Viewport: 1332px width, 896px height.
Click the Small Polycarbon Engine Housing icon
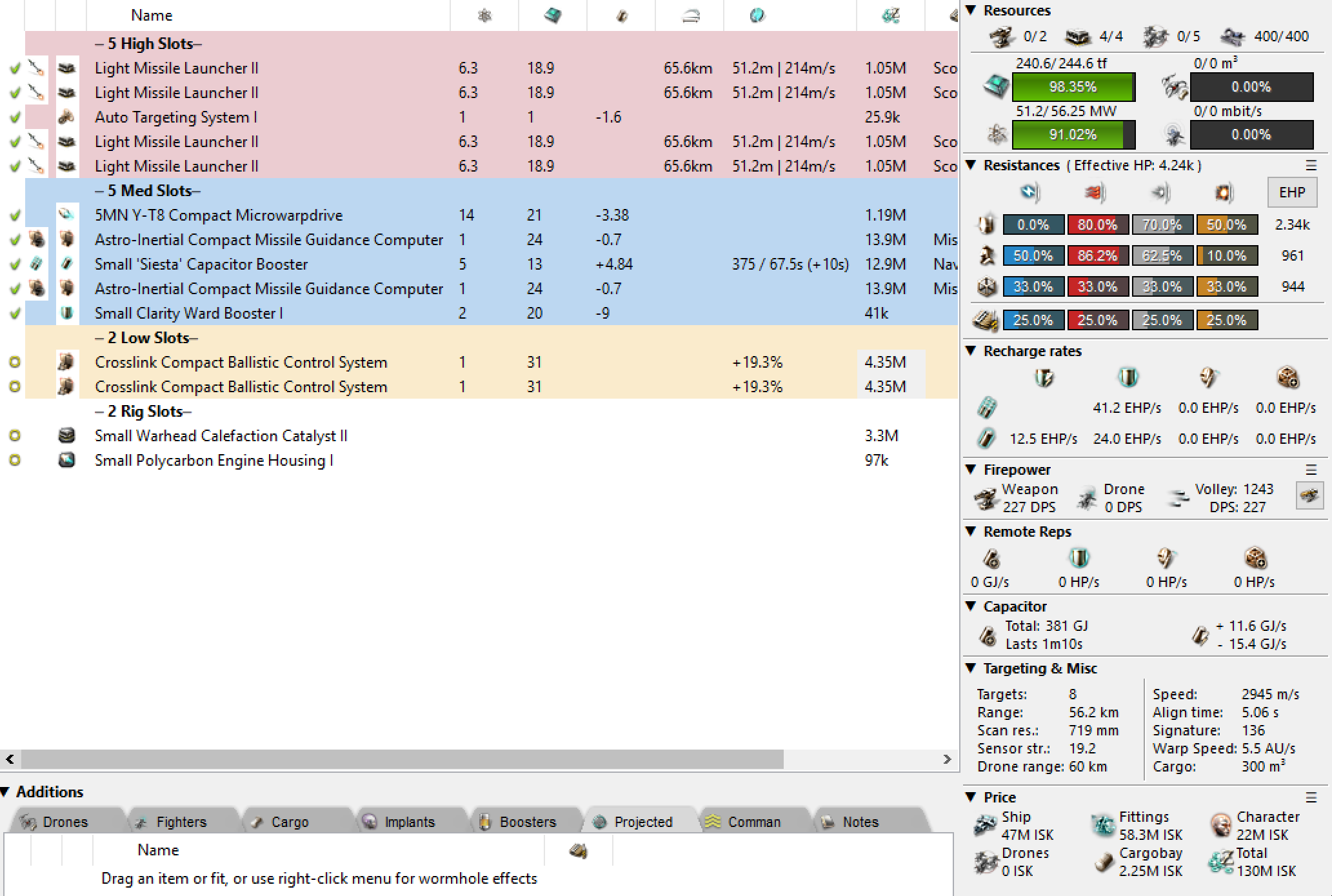[66, 460]
